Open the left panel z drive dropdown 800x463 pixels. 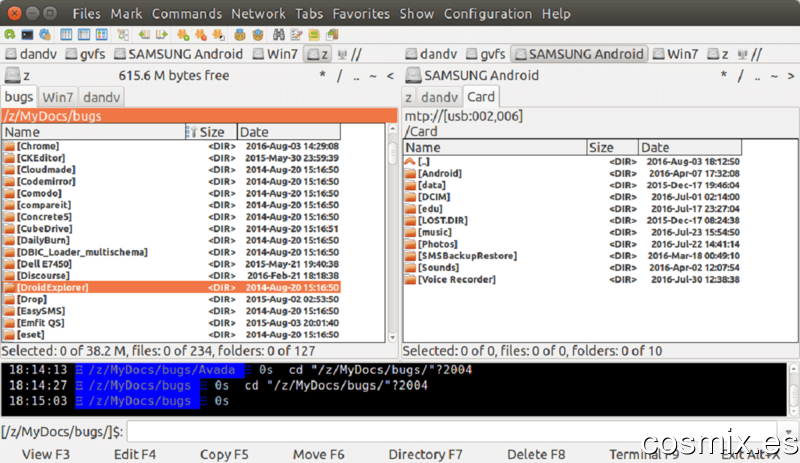pos(17,76)
